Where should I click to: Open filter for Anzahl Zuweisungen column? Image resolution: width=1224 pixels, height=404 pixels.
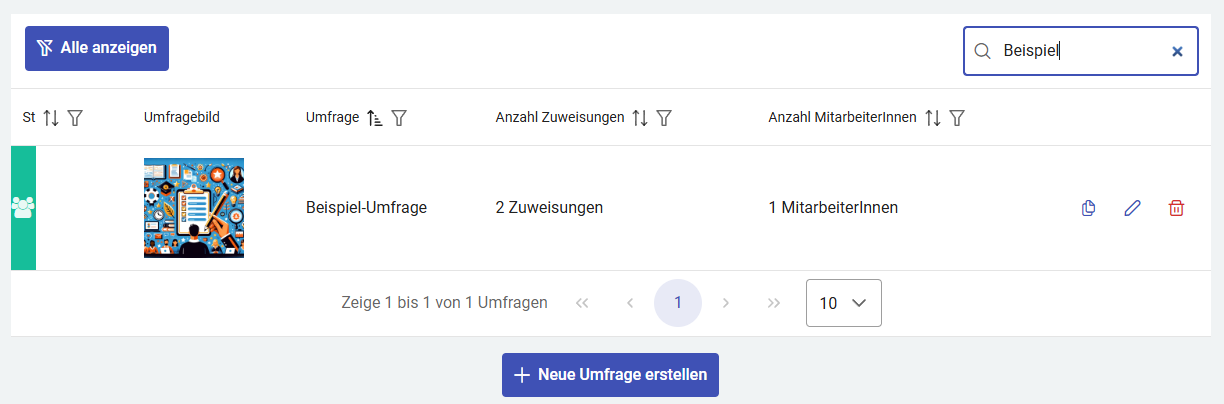[x=664, y=118]
